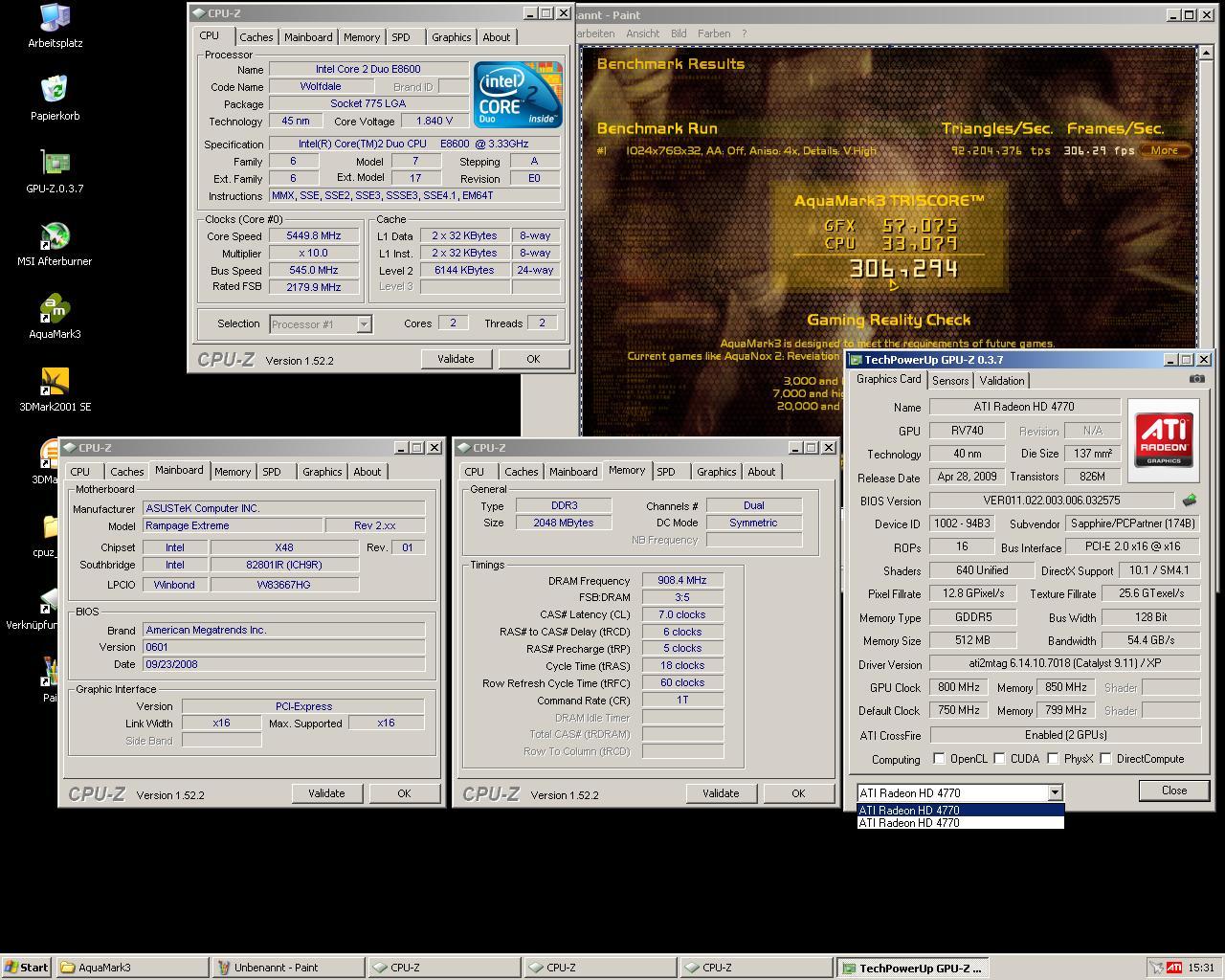Launch AquaMark3 desktop shortcut
Viewport: 1225px width, 980px height.
56,317
